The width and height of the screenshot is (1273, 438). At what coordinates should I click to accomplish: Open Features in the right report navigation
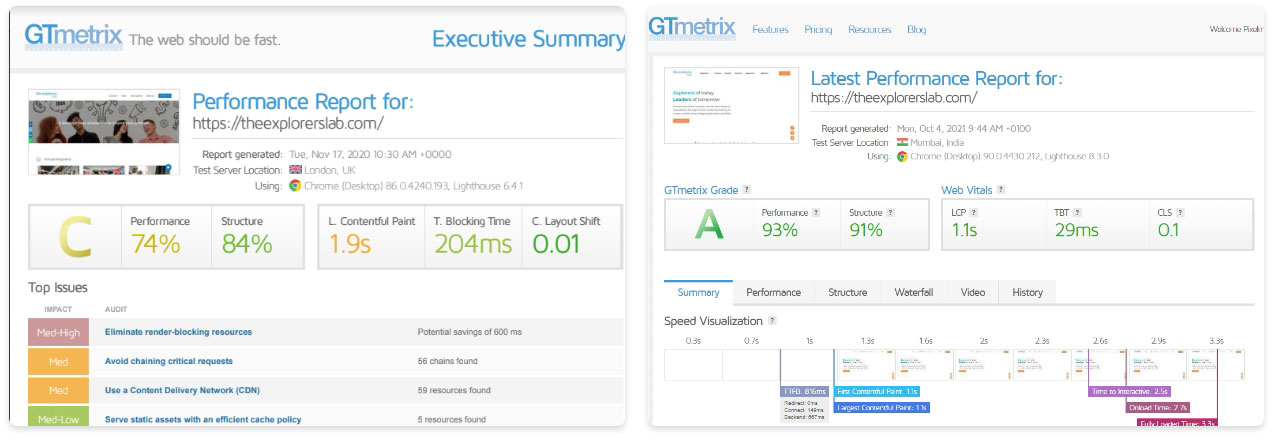(770, 30)
